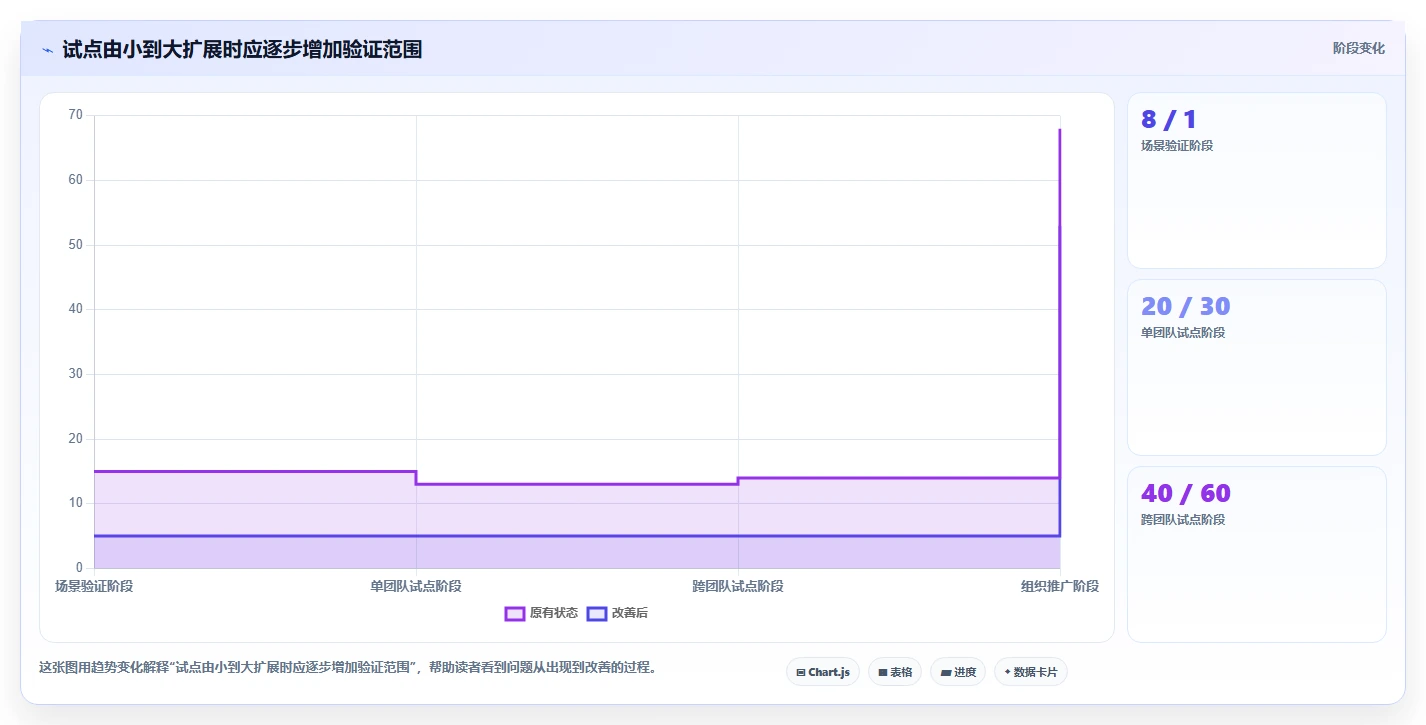Select the Chart.js tag

coord(823,672)
